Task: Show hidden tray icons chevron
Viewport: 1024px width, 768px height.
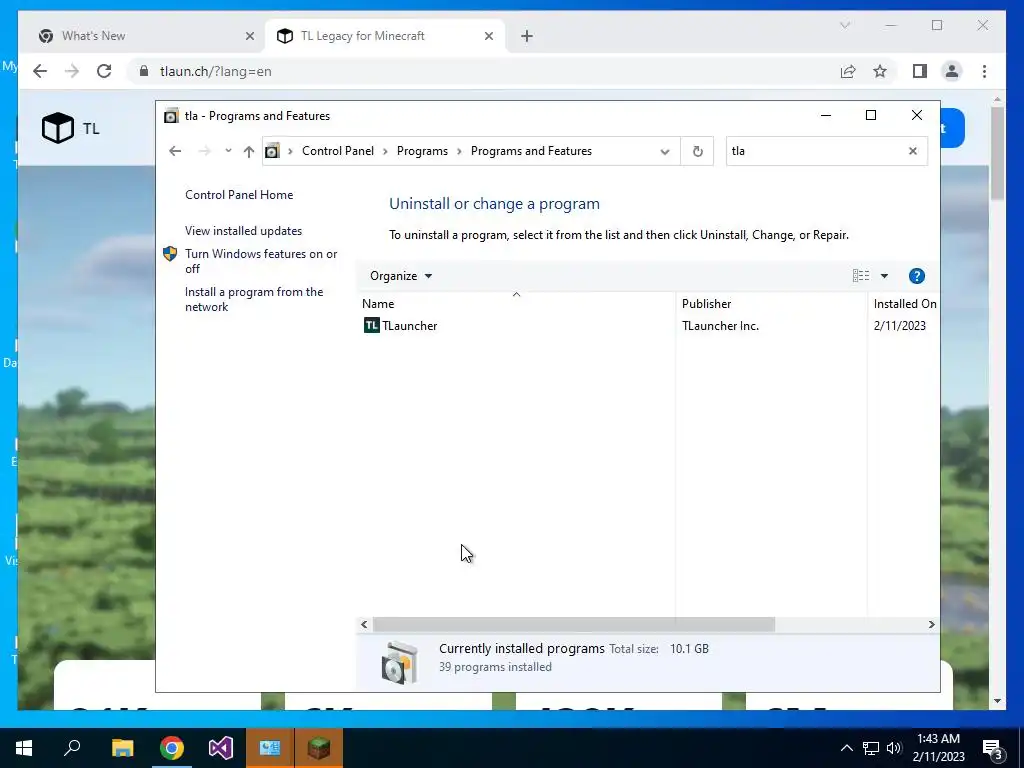Action: (x=846, y=748)
